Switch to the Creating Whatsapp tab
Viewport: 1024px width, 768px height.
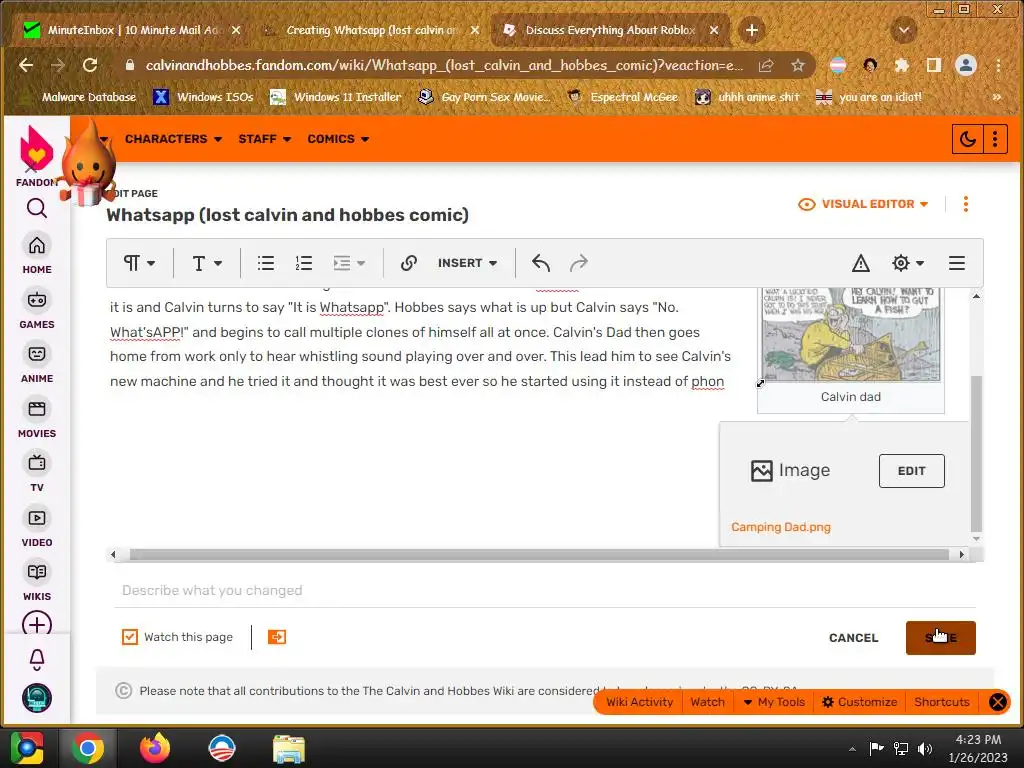point(372,30)
